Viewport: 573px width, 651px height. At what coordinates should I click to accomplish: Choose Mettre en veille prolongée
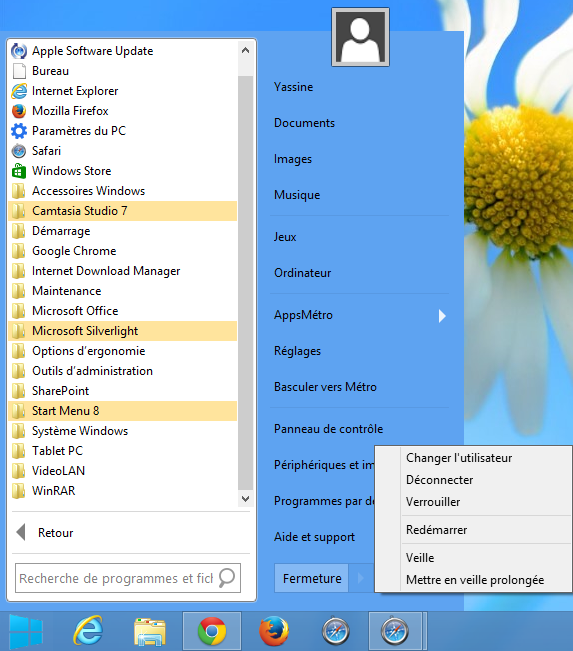pyautogui.click(x=475, y=580)
